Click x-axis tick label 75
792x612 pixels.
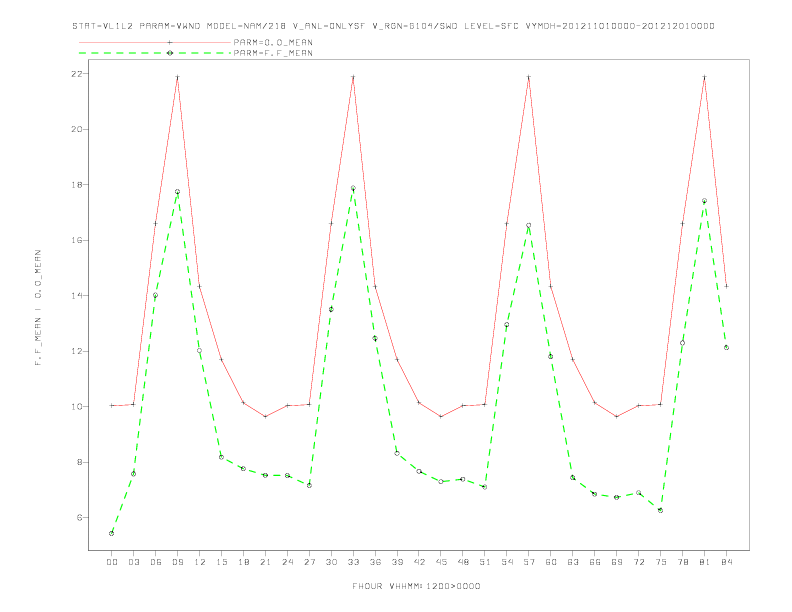(661, 562)
